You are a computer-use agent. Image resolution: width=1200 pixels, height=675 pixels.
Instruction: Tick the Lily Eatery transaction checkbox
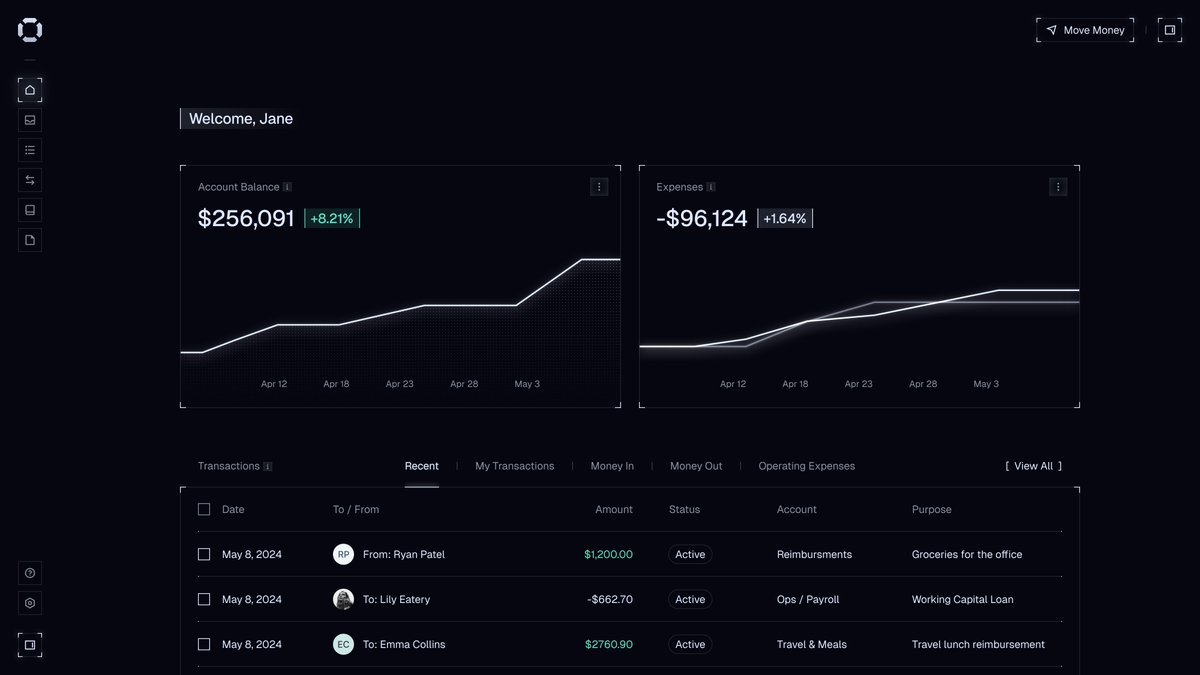[204, 599]
